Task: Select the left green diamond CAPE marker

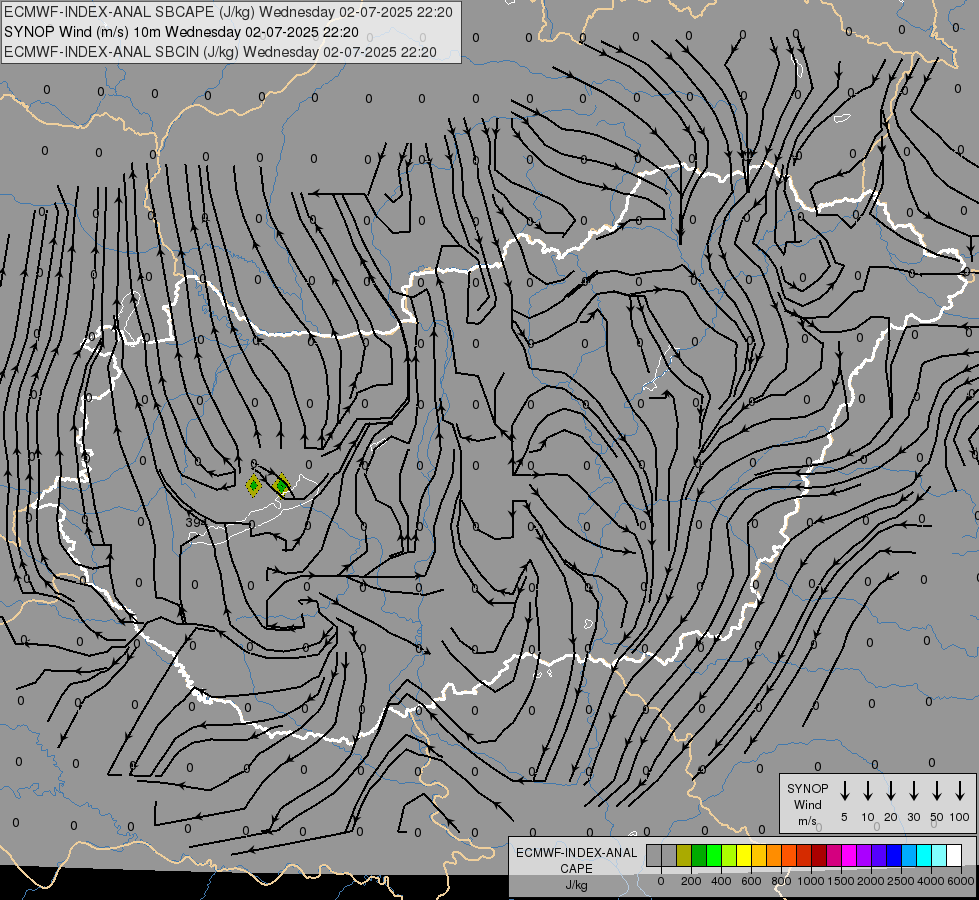Action: (253, 485)
